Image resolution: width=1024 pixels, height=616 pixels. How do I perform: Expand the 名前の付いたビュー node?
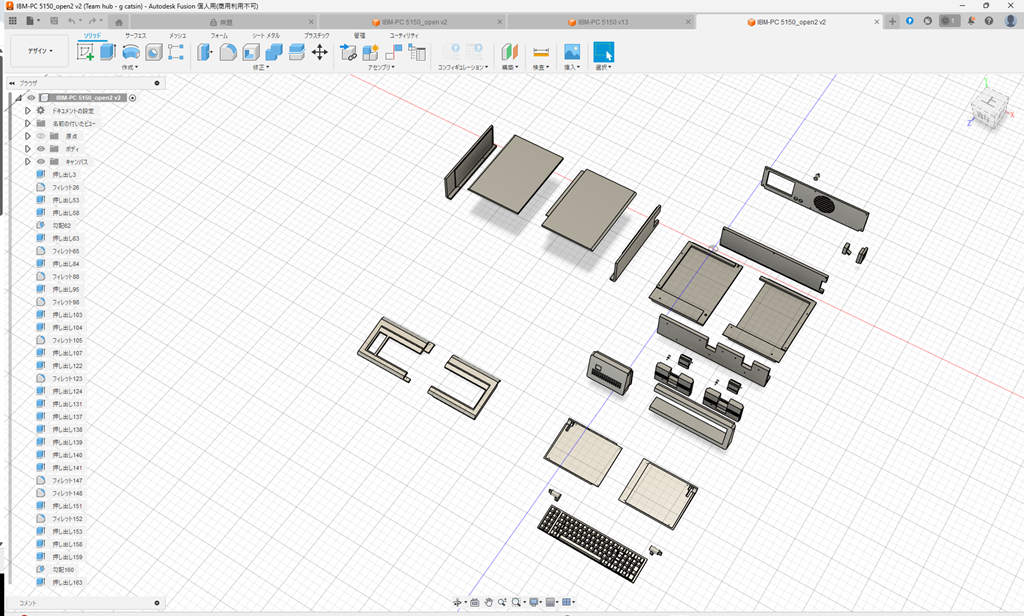click(x=28, y=123)
